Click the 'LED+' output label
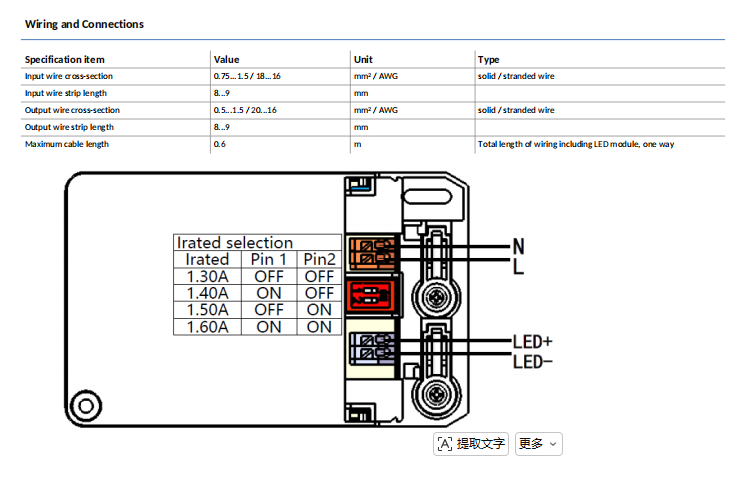743x490 pixels. (533, 342)
